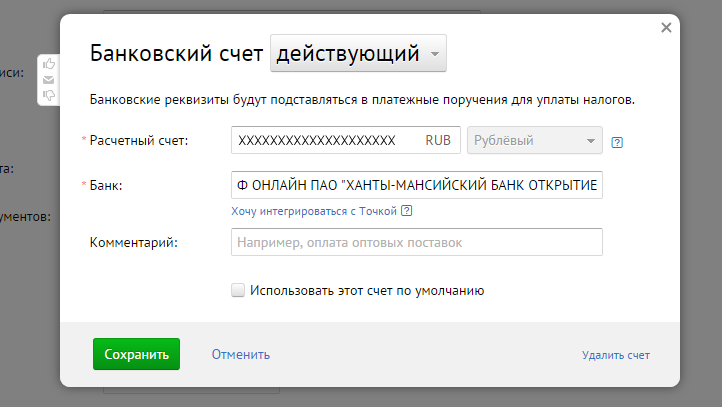Click the envelope feedback icon
Screen dimensions: 722x407
[49, 80]
